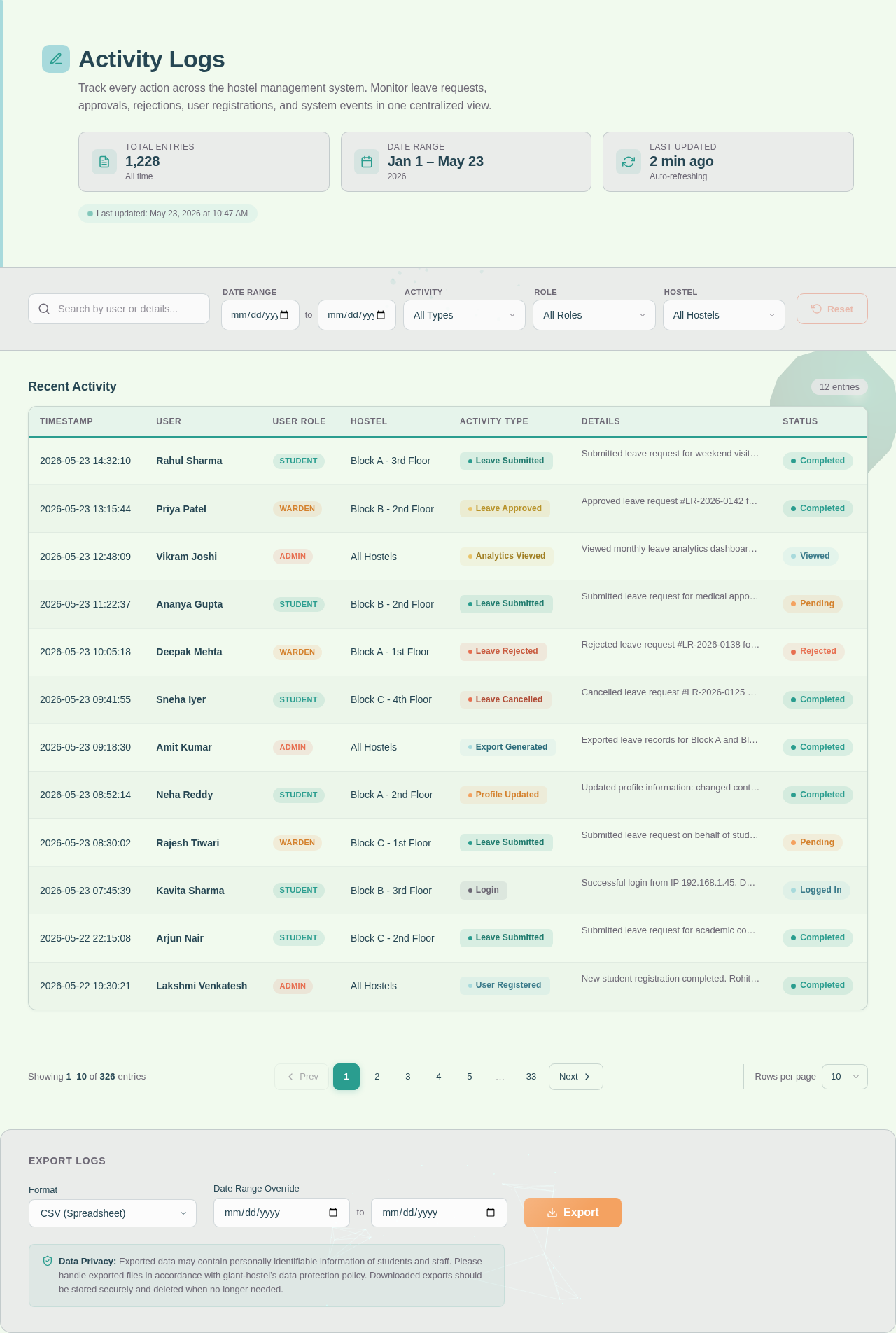Click the 12 entries badge
Screen dimensions: 896x1333
tap(839, 386)
